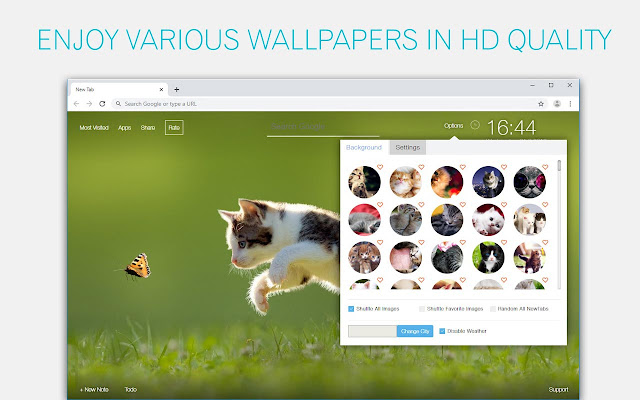Favorite the white Santa-hat kitten via heart
The height and width of the screenshot is (400, 640).
pos(504,204)
